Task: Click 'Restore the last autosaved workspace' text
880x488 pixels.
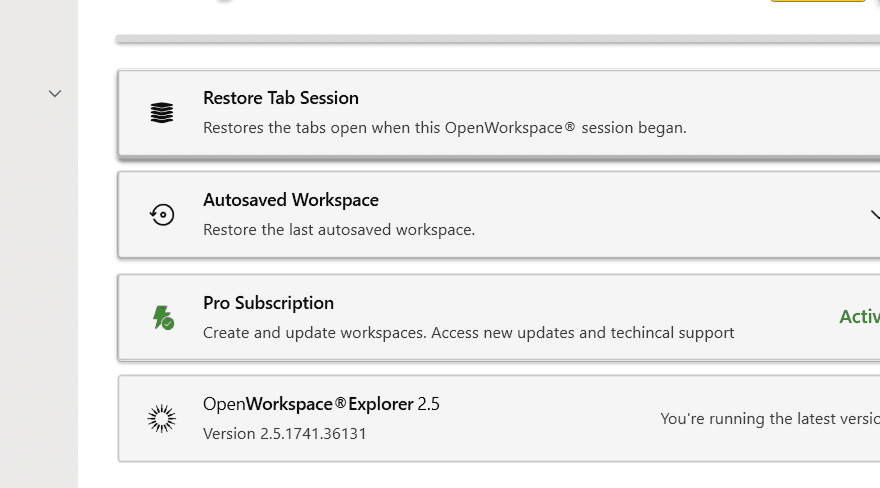Action: click(x=339, y=230)
